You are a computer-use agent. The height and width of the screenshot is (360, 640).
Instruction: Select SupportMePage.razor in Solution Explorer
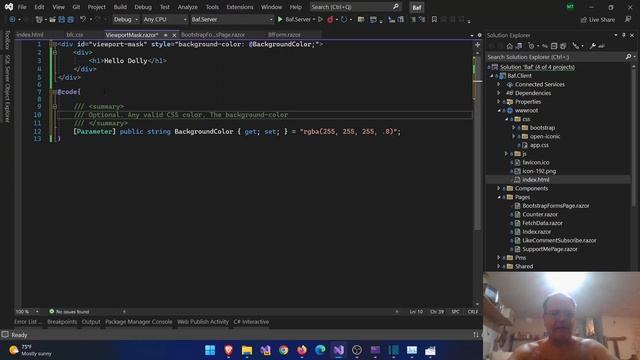[x=550, y=249]
